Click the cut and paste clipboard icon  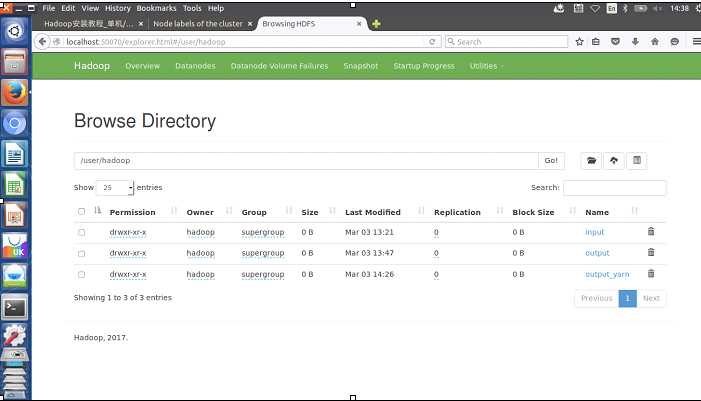[637, 160]
